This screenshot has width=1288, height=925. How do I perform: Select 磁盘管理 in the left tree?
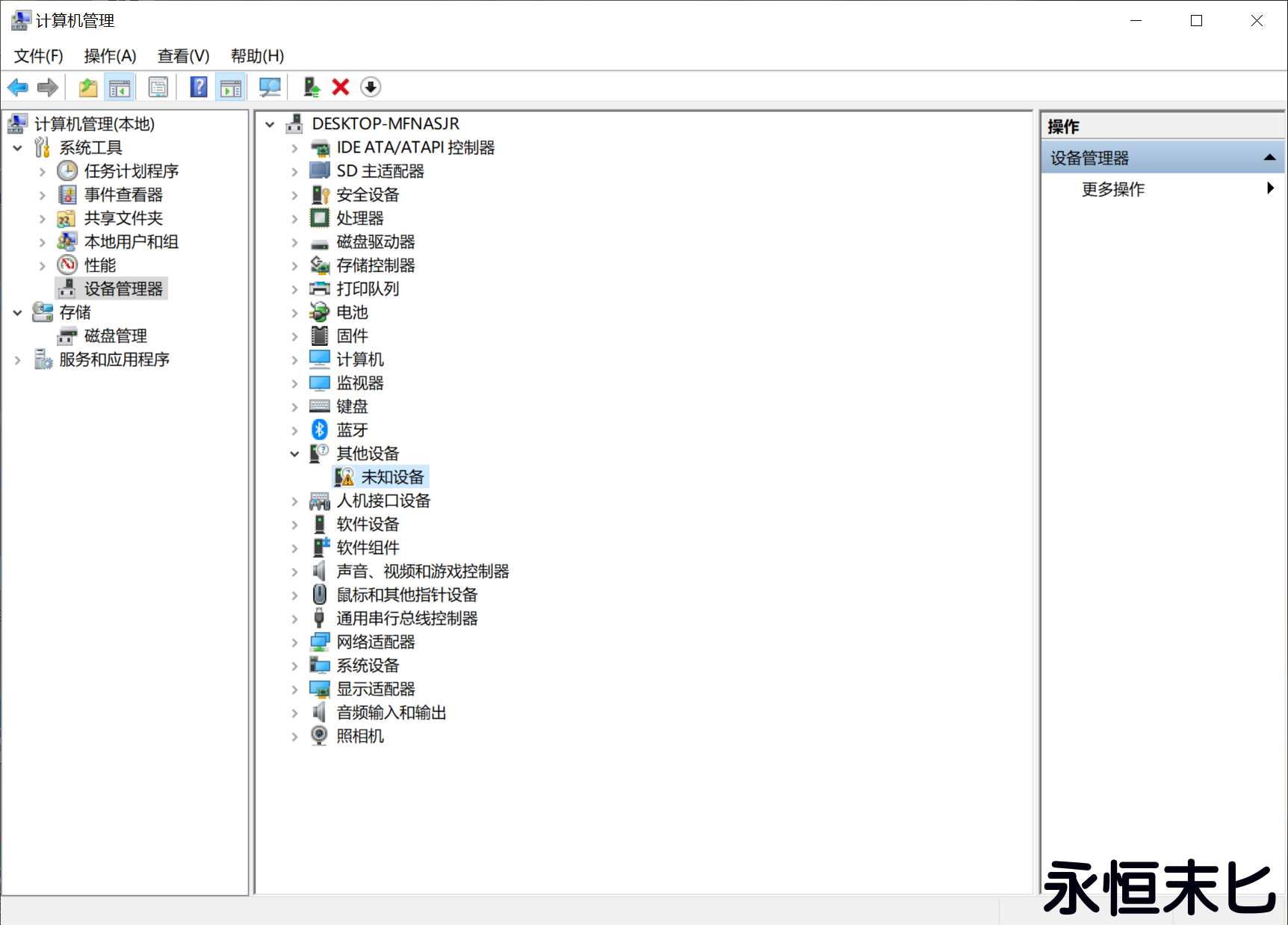tap(115, 335)
